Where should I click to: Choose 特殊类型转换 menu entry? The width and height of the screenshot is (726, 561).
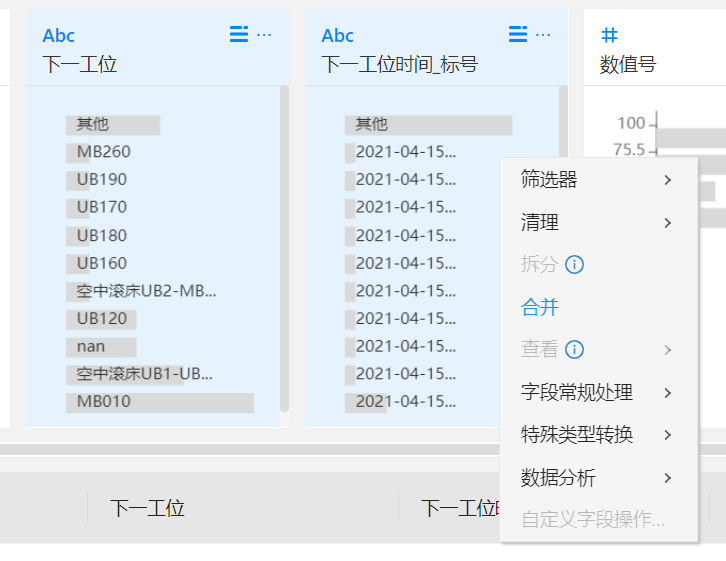(577, 435)
